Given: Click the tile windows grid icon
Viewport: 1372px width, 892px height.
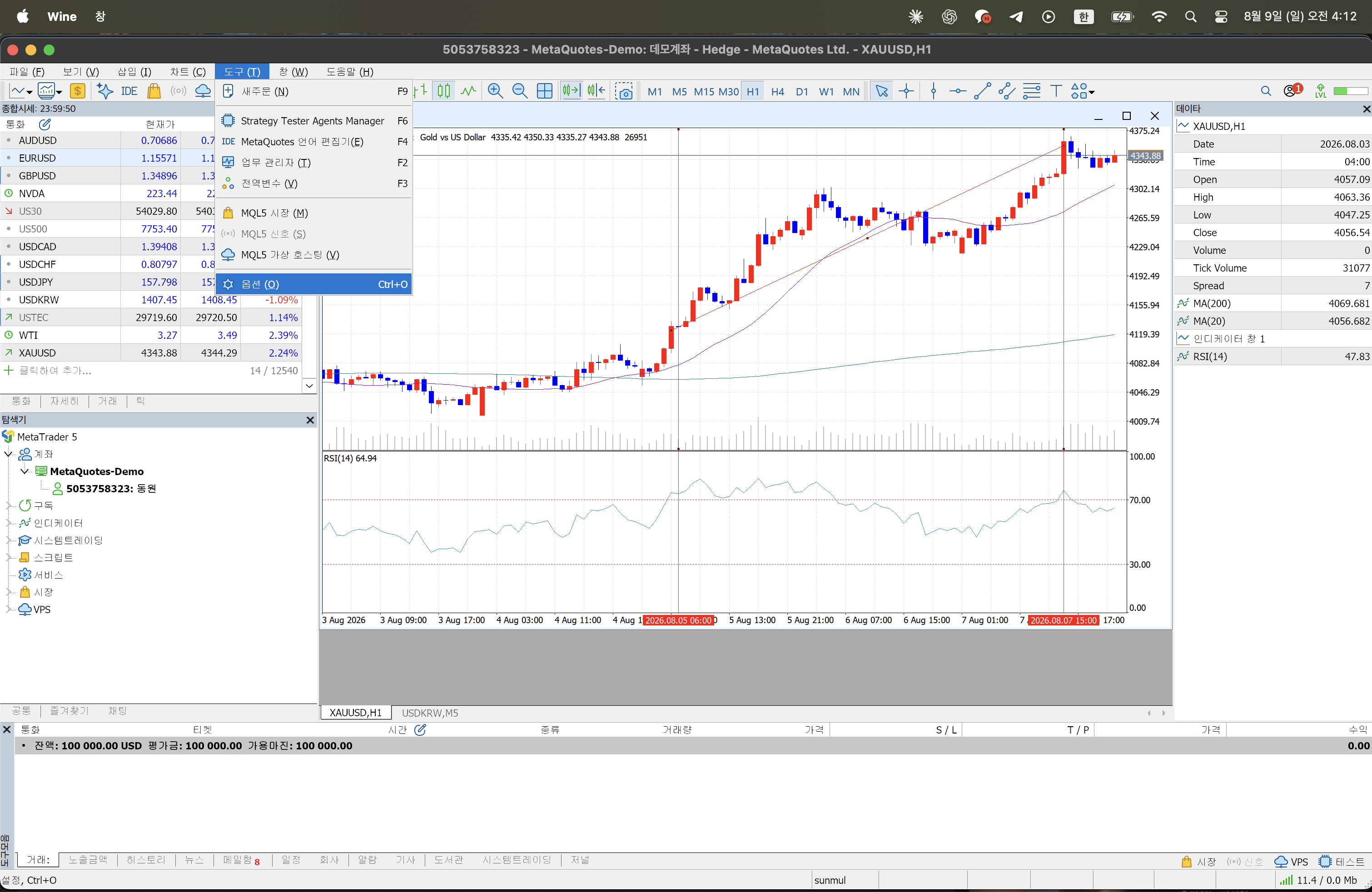Looking at the screenshot, I should 544,91.
